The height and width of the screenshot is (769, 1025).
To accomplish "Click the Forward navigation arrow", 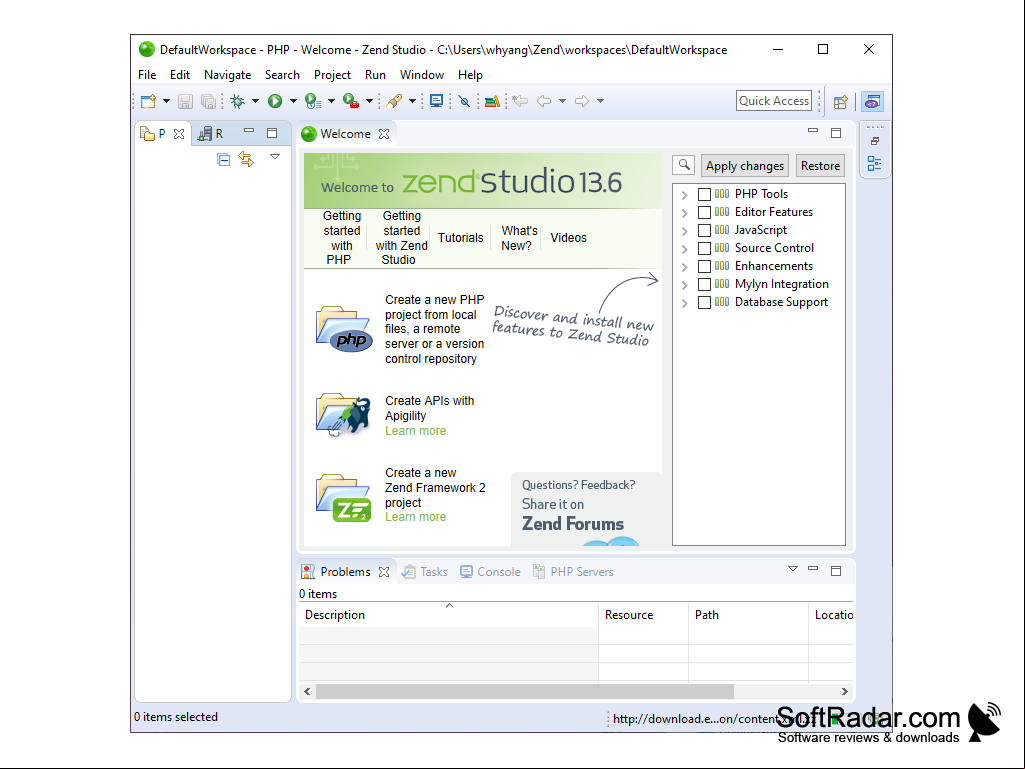I will click(582, 101).
